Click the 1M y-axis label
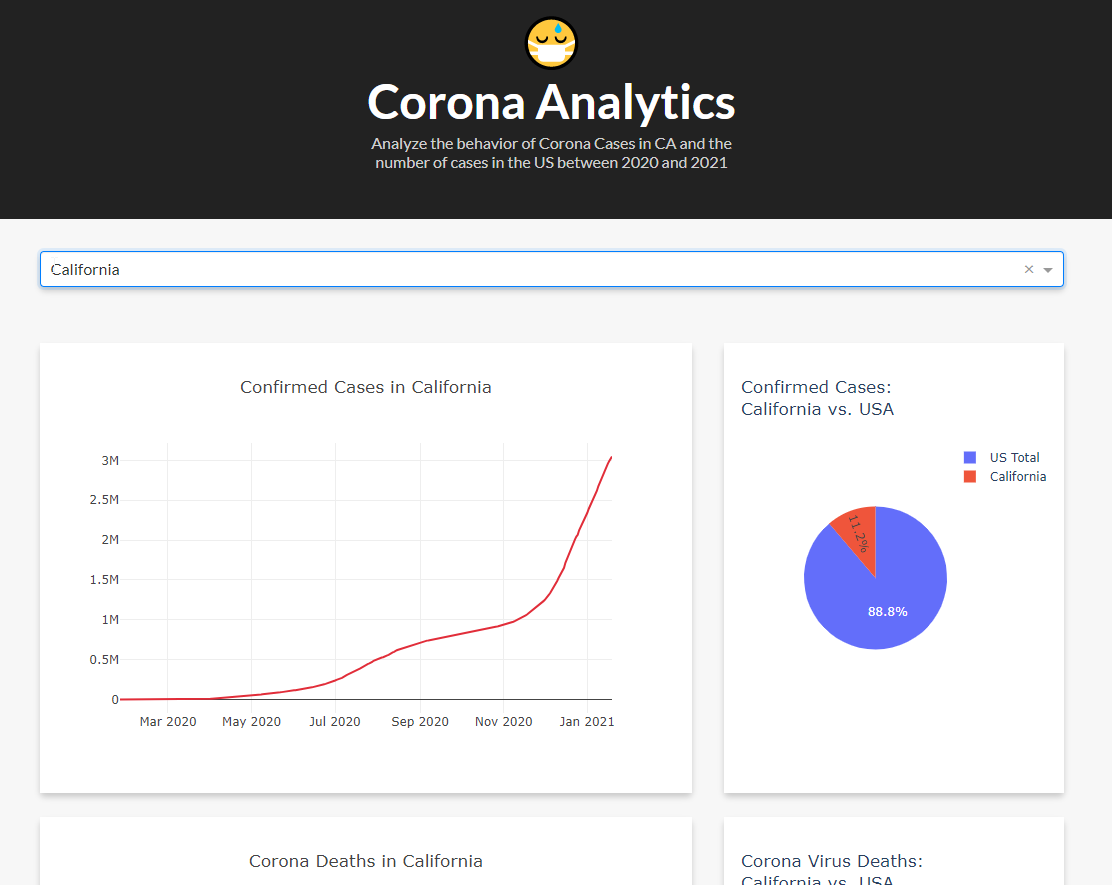The image size is (1112, 885). coord(109,620)
